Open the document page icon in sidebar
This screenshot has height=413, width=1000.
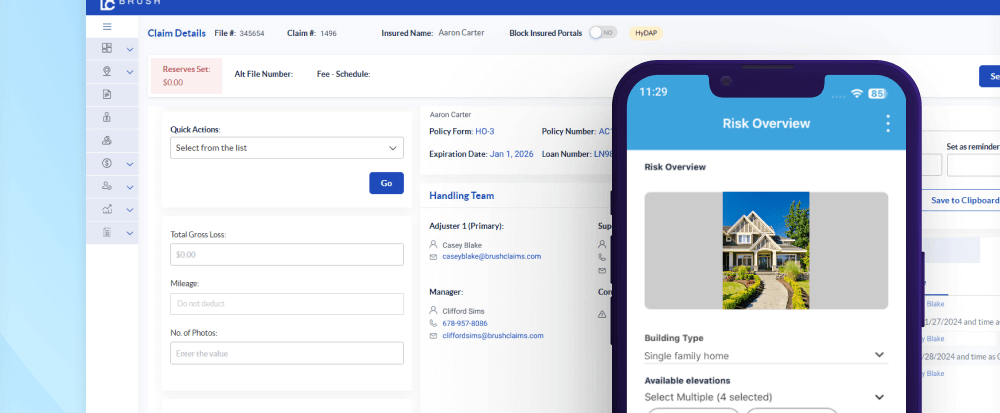(107, 94)
